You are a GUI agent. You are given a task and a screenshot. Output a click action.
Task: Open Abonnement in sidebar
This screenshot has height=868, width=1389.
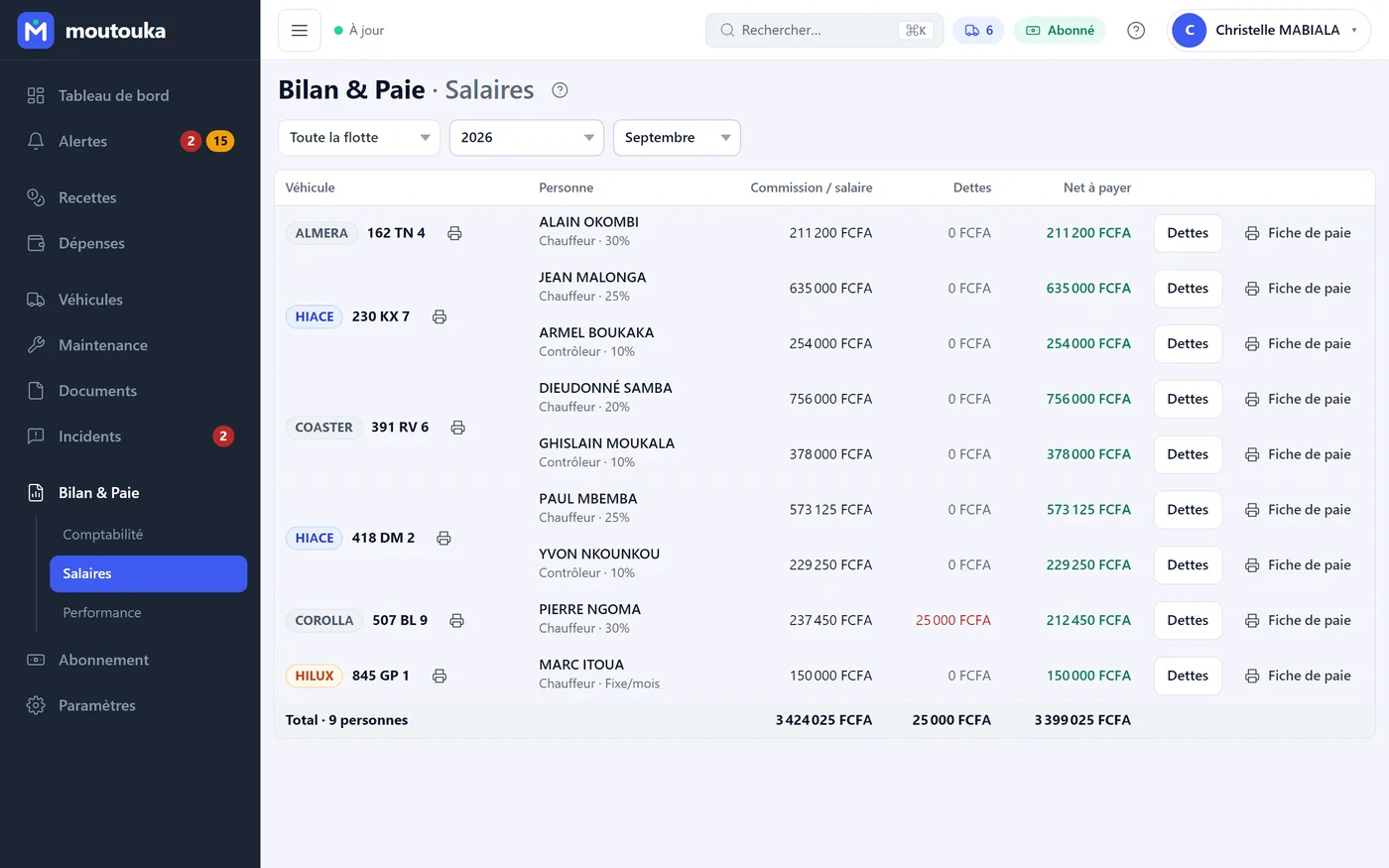point(130,660)
